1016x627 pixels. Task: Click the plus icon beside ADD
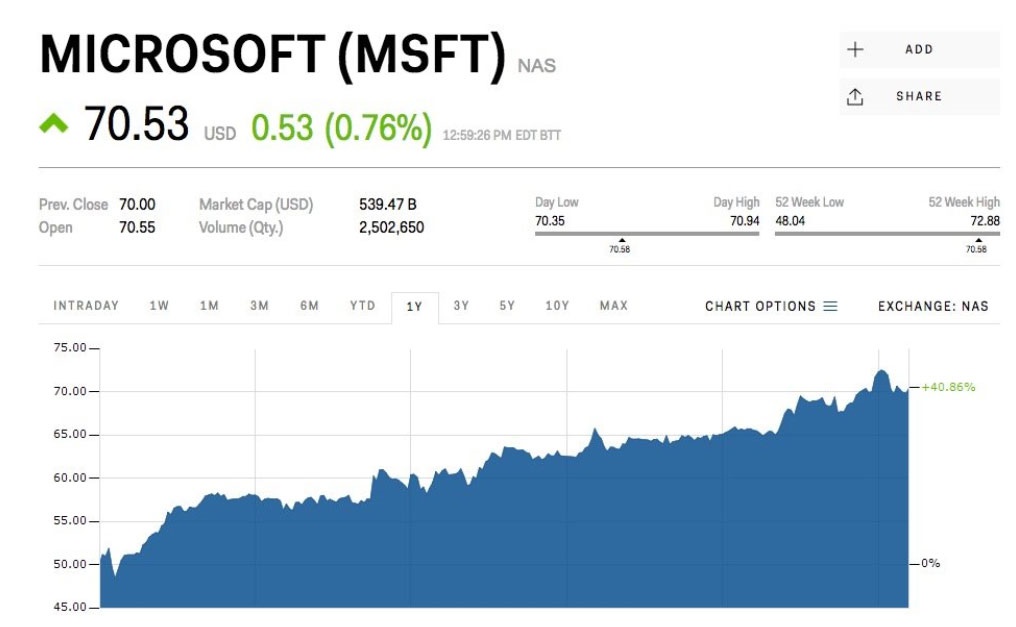point(855,49)
